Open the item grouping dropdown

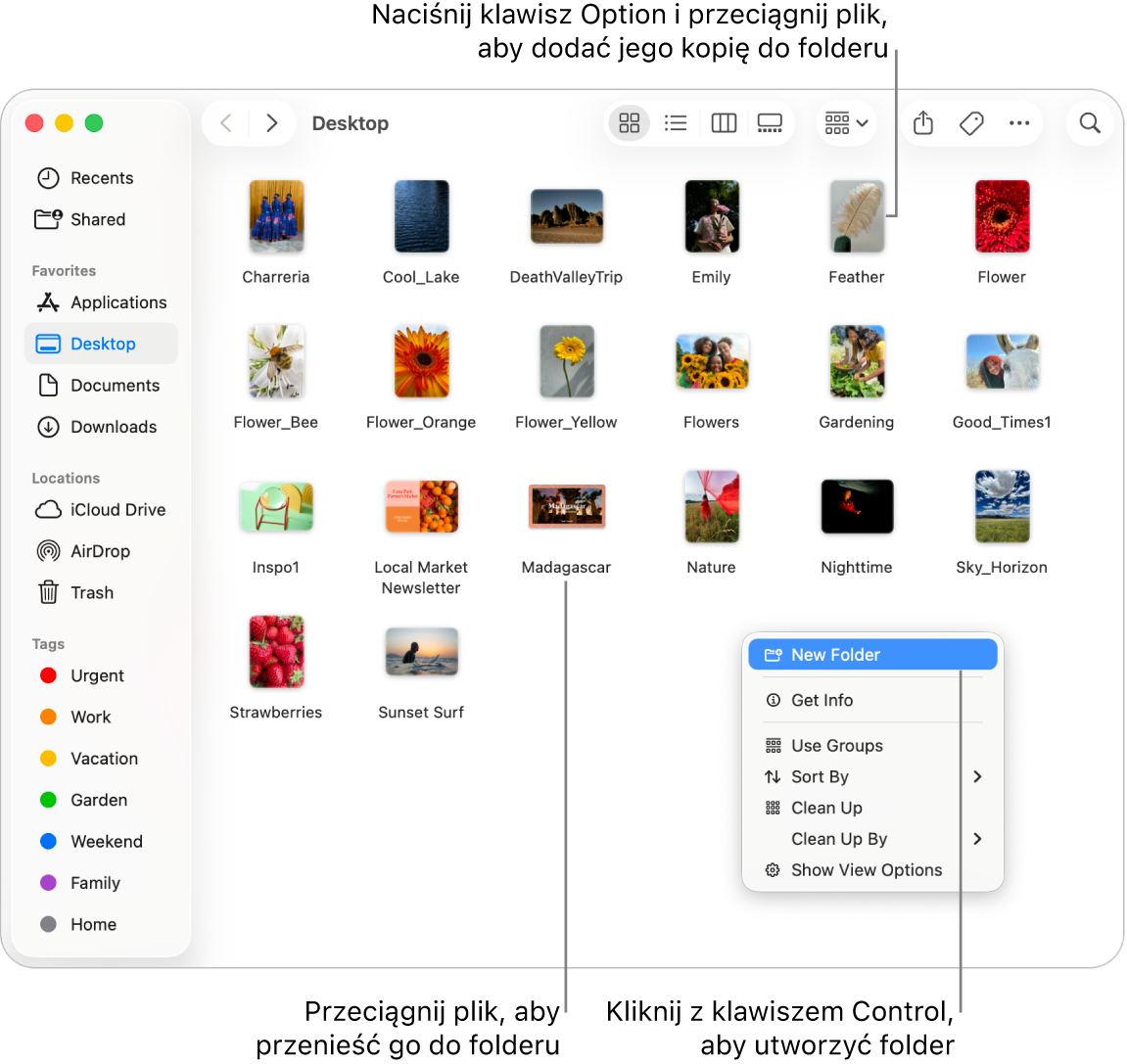(x=845, y=122)
